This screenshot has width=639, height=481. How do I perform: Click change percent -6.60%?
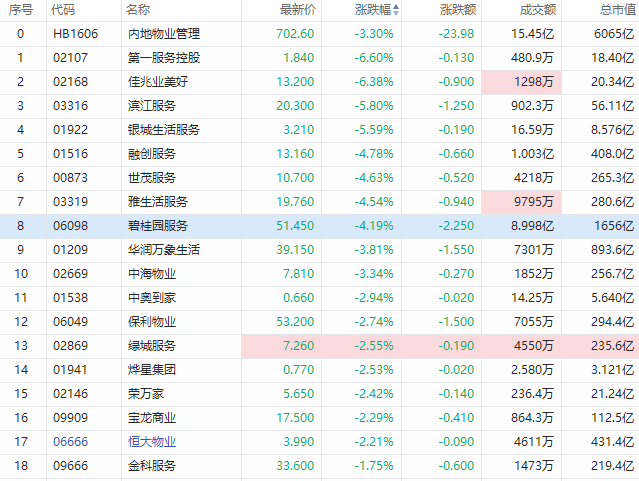(374, 57)
